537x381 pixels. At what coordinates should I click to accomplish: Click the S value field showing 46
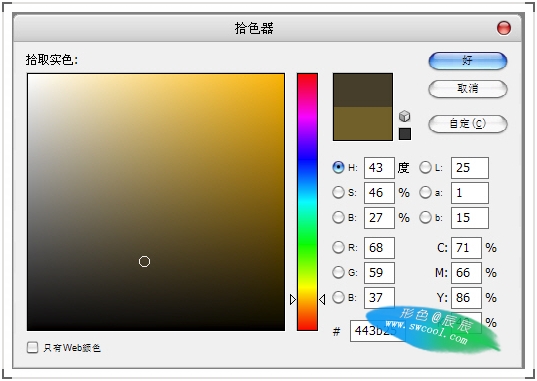379,193
